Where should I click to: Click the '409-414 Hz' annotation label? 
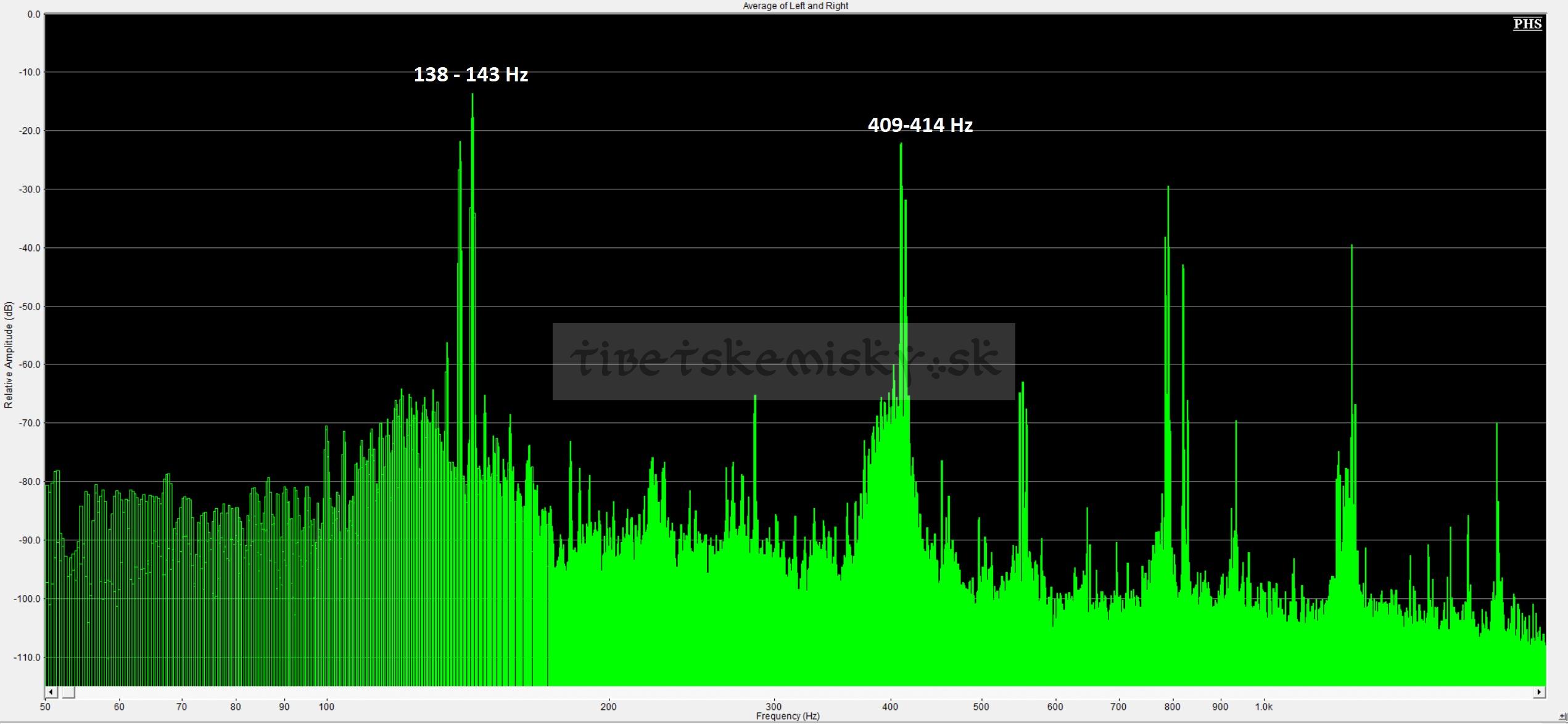click(920, 125)
